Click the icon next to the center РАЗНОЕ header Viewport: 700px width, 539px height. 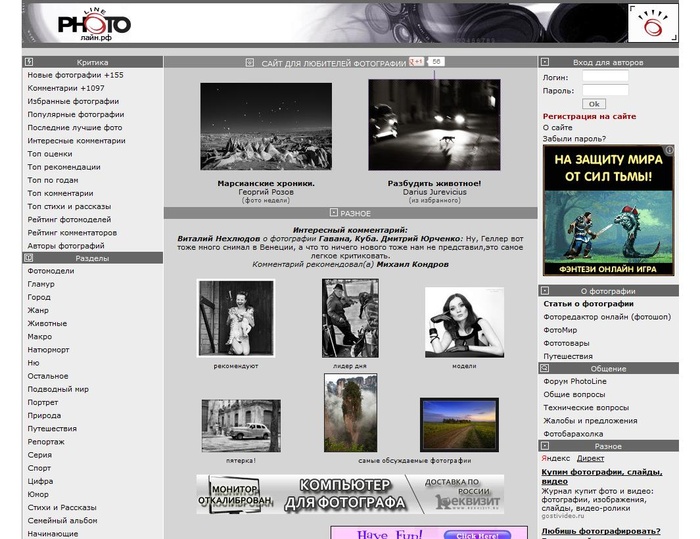click(333, 213)
